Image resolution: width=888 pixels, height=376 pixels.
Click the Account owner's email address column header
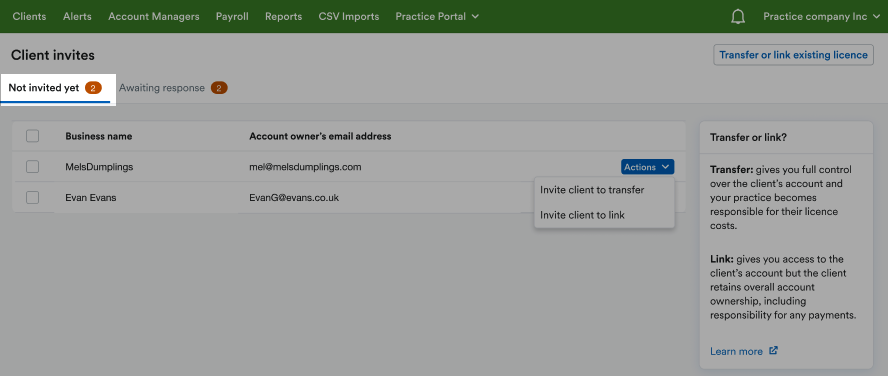click(320, 136)
